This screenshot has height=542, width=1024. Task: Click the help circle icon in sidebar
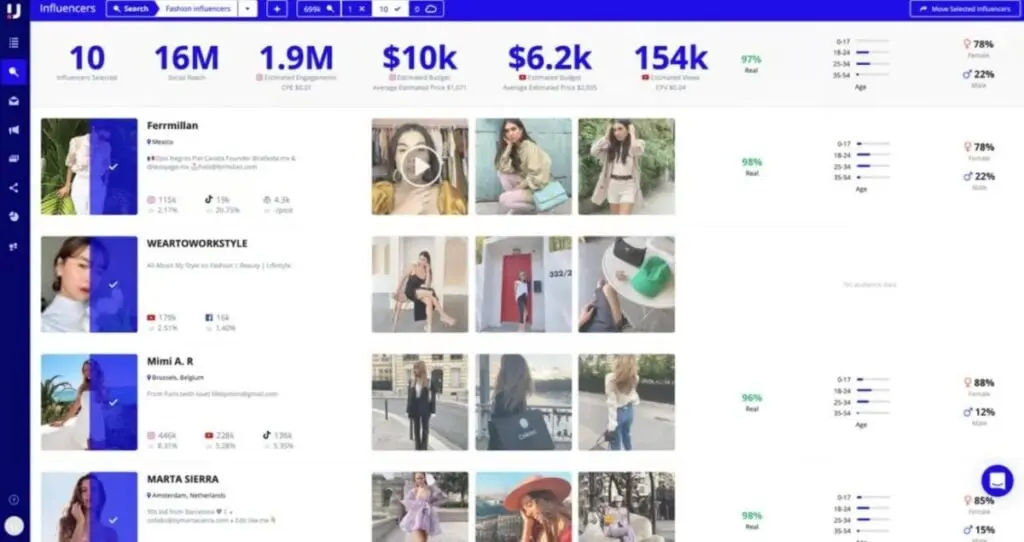(x=14, y=500)
